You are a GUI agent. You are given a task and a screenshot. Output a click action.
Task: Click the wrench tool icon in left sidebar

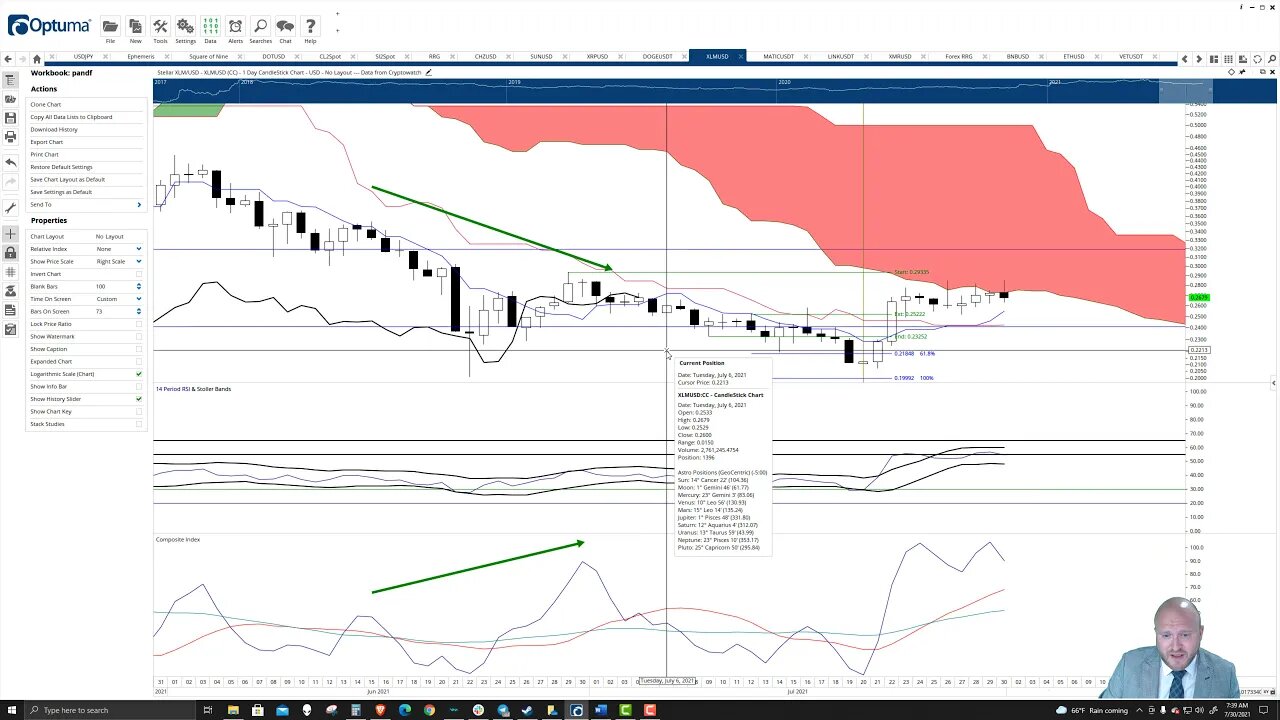coord(10,208)
